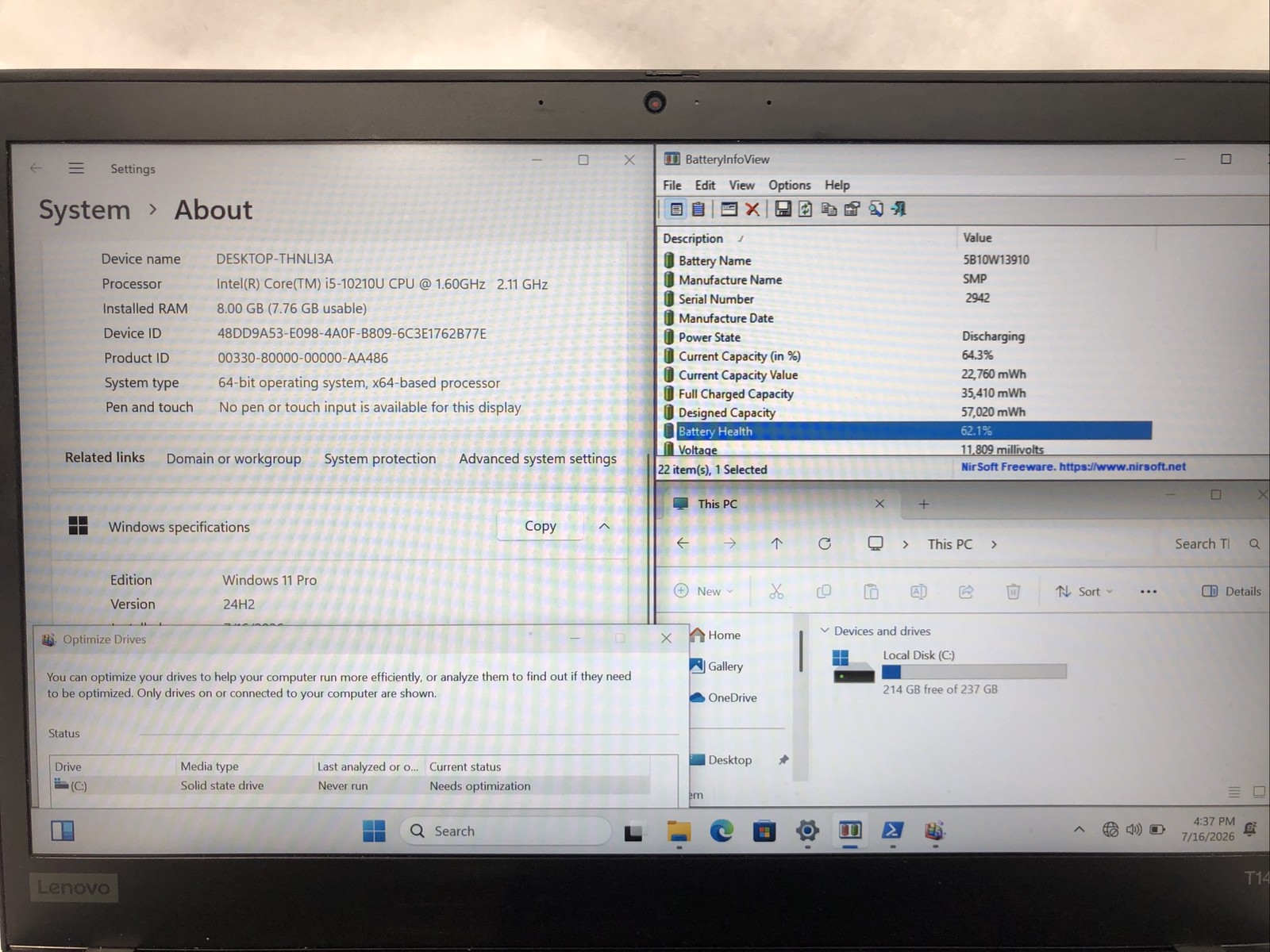This screenshot has height=952, width=1270.
Task: Click the Delete trash icon in Explorer
Action: (x=1013, y=591)
